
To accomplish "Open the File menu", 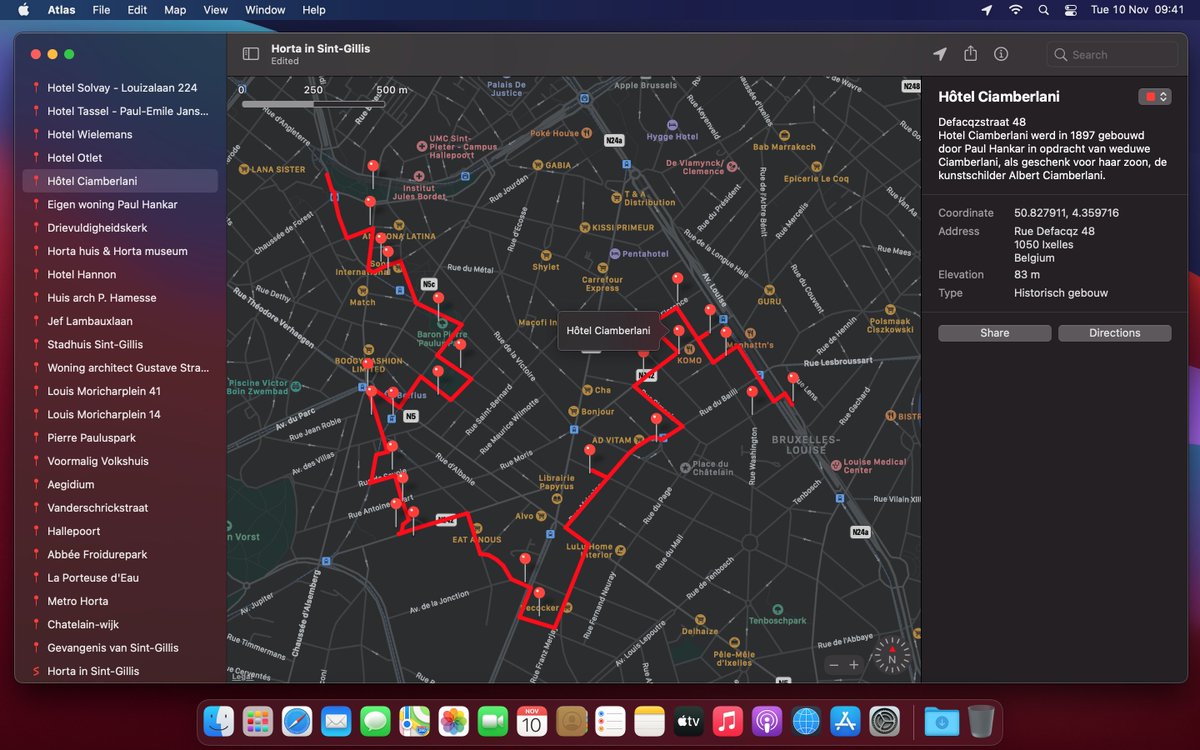I will click(x=101, y=10).
